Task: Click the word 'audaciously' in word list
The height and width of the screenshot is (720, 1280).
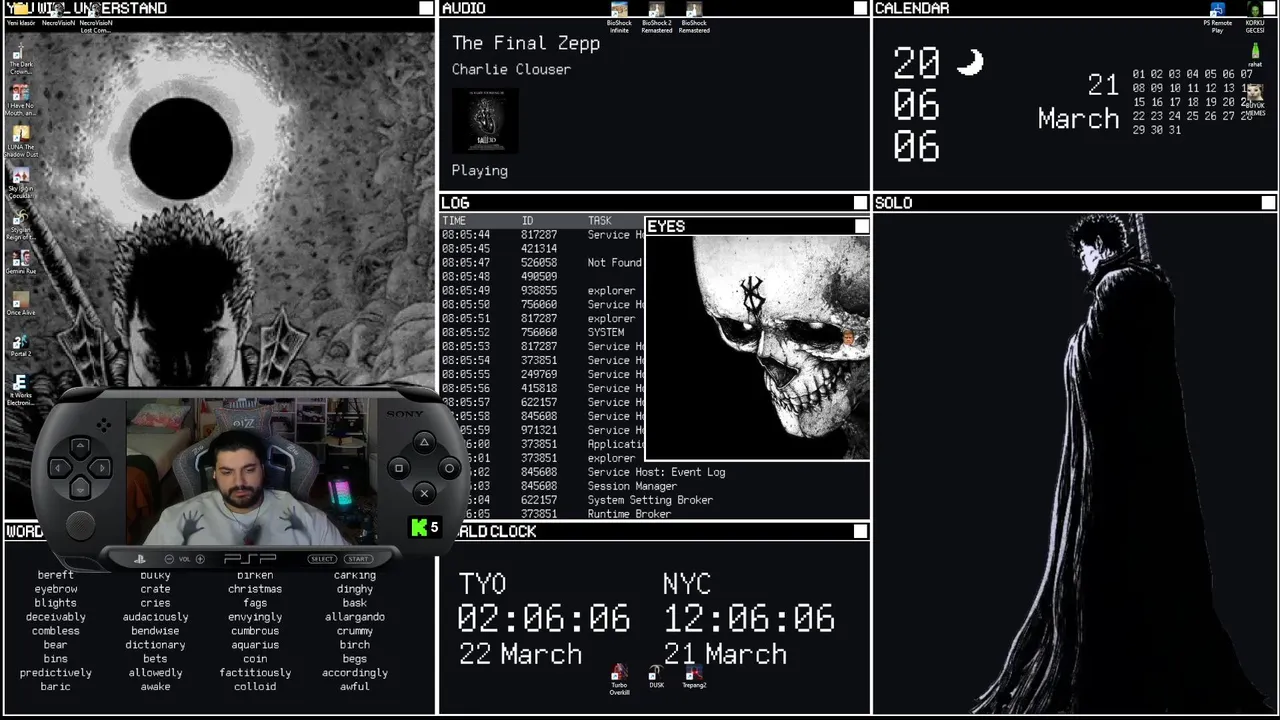Action: [155, 617]
